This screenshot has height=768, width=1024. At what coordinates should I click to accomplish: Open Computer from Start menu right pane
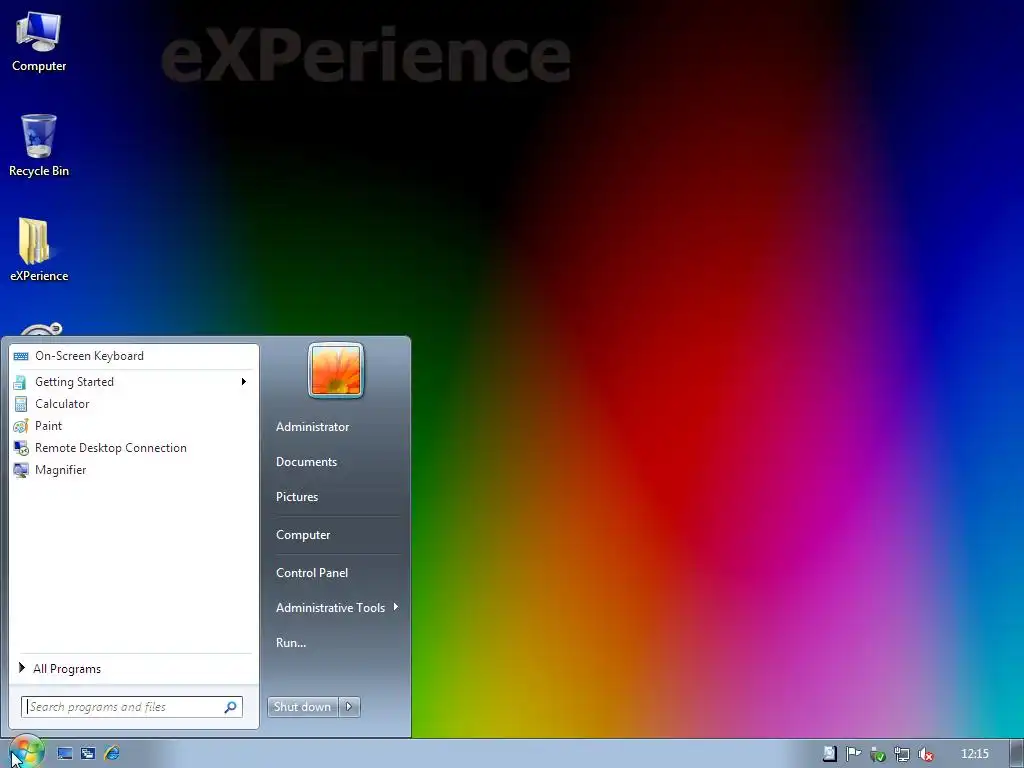coord(303,535)
